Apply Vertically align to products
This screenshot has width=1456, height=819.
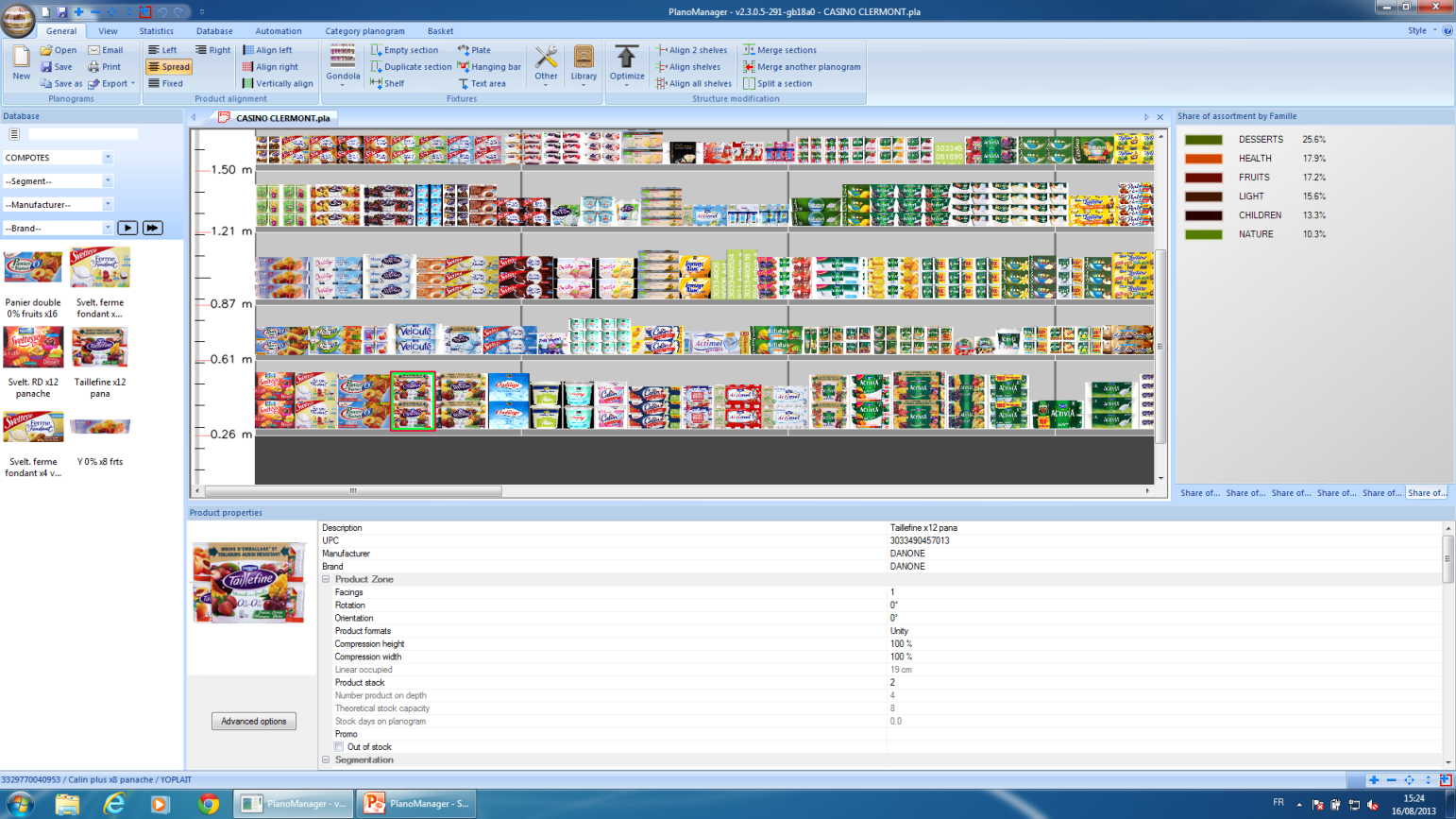click(278, 84)
